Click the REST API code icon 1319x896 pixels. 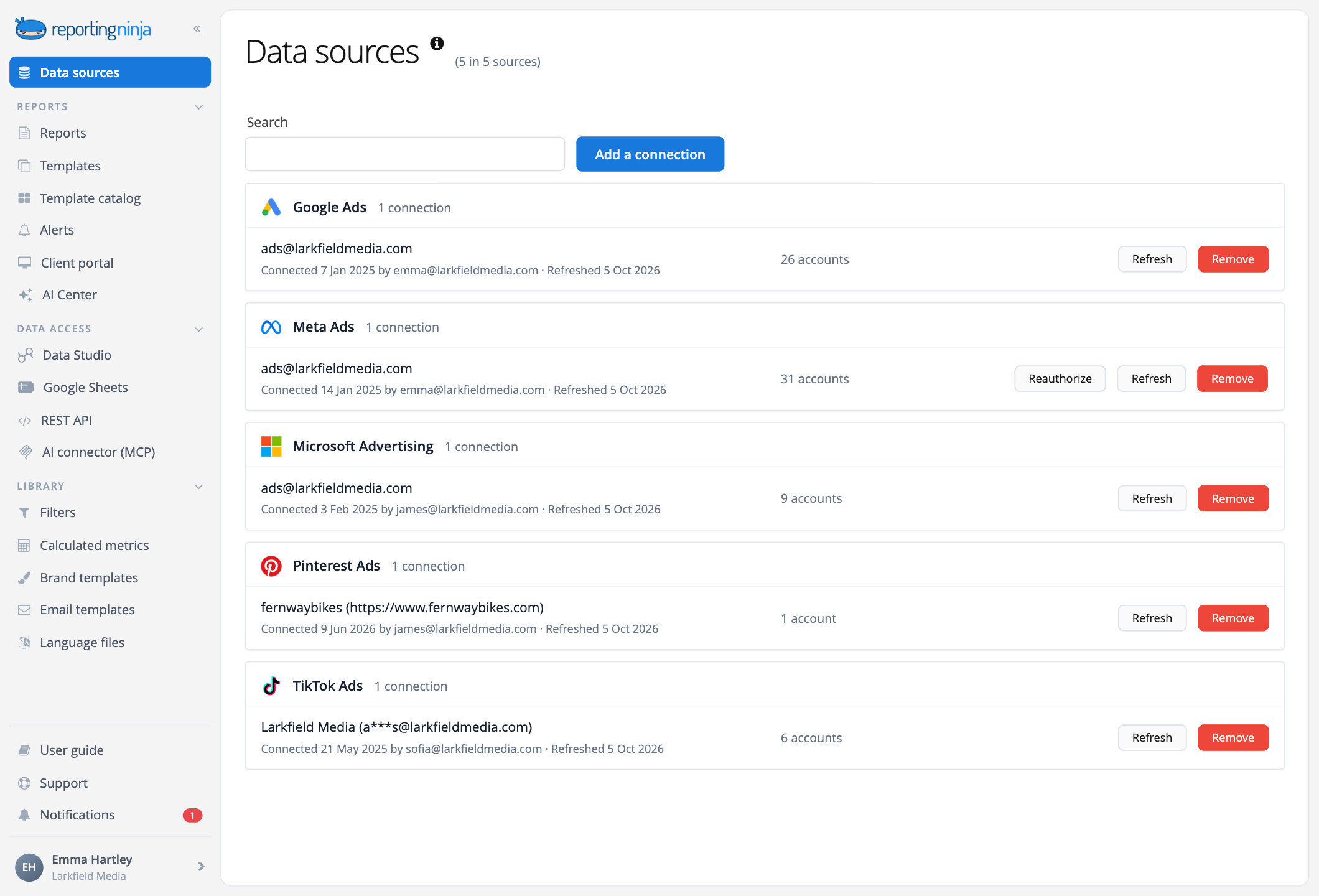(24, 421)
